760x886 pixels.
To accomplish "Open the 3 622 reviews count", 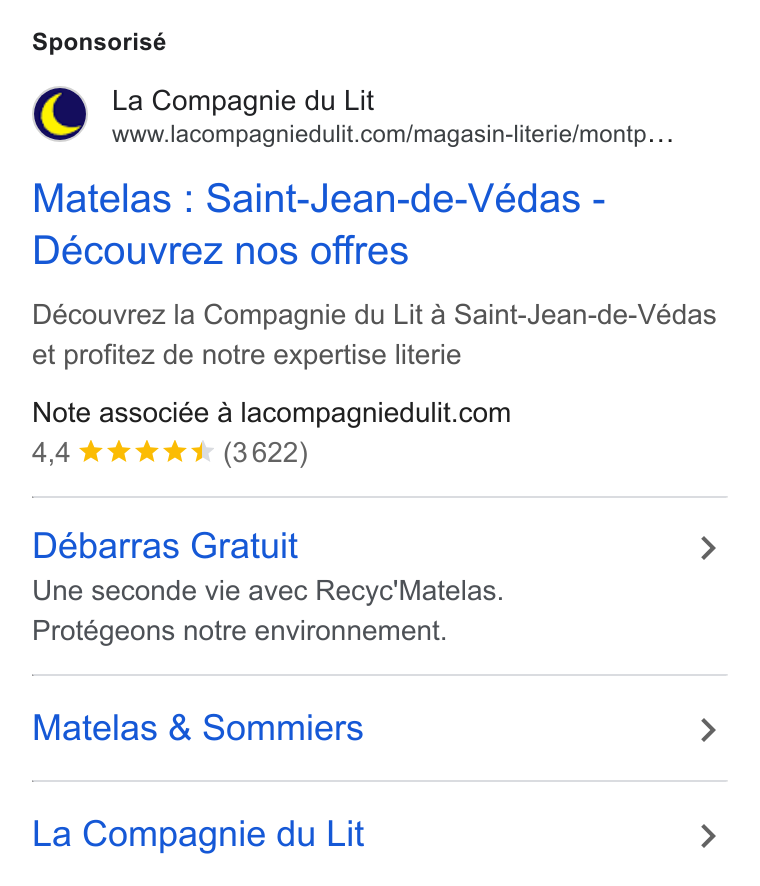I will (x=266, y=453).
